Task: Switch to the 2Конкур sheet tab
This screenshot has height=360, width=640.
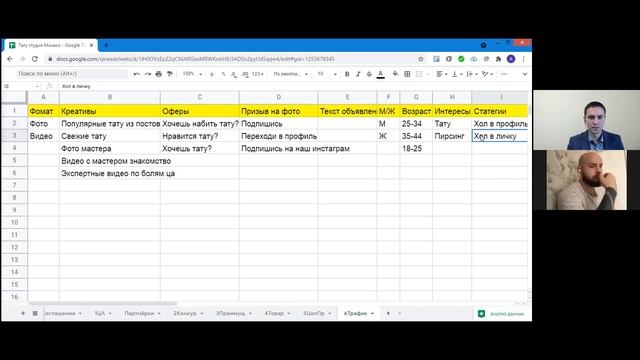Action: 188,313
